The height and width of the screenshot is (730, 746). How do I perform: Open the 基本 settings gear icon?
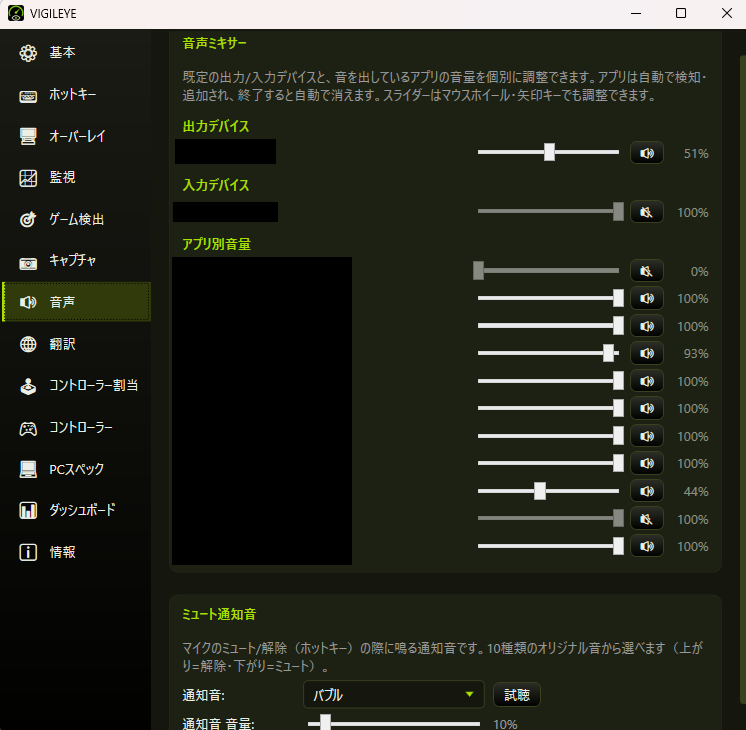coord(28,53)
